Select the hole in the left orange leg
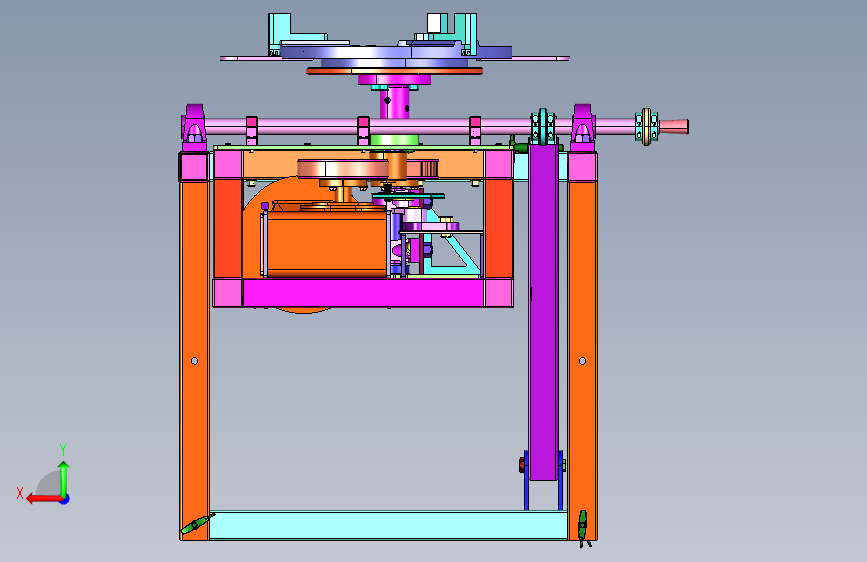 [195, 361]
